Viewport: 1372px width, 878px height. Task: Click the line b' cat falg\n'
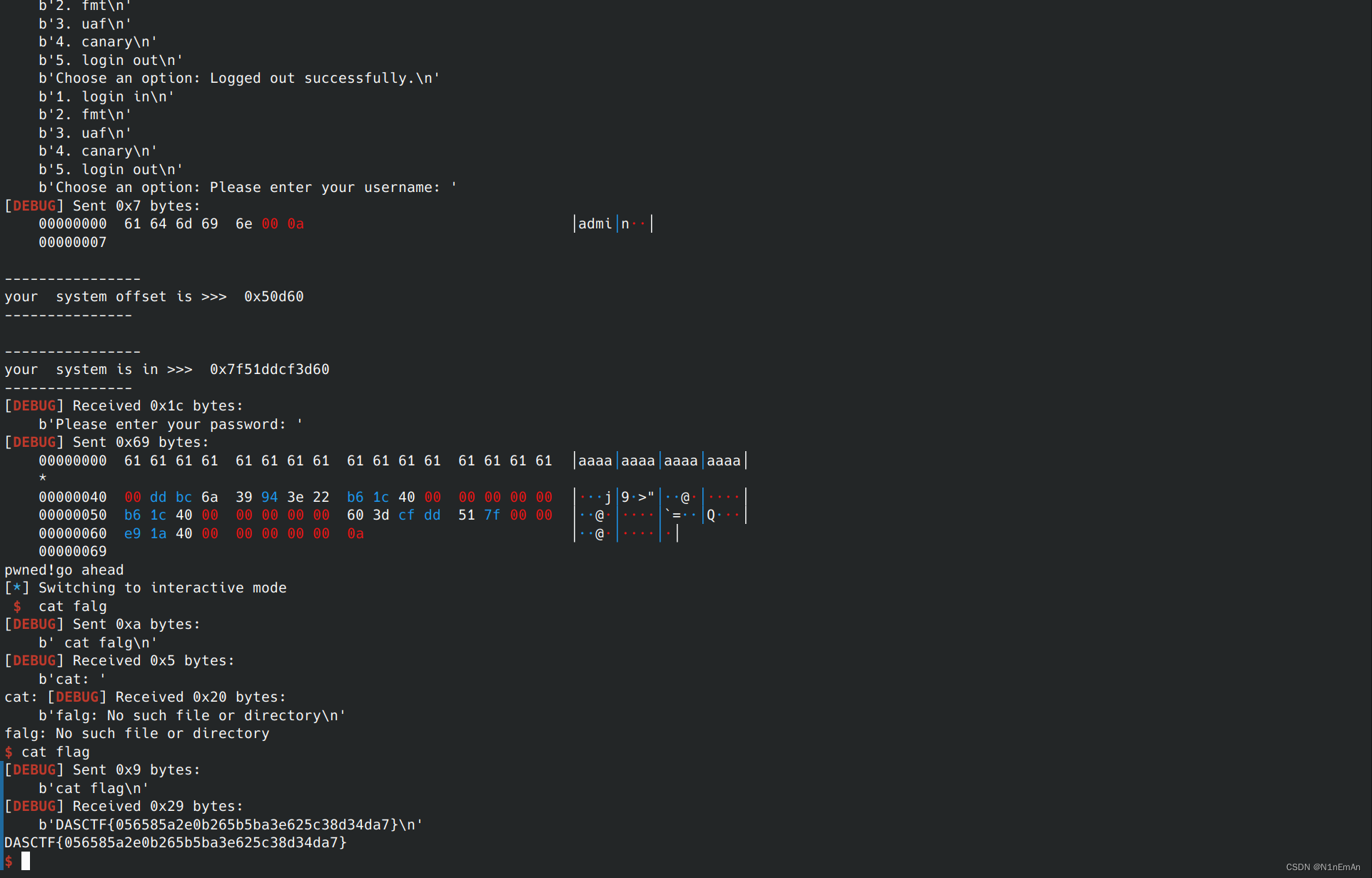pos(98,642)
